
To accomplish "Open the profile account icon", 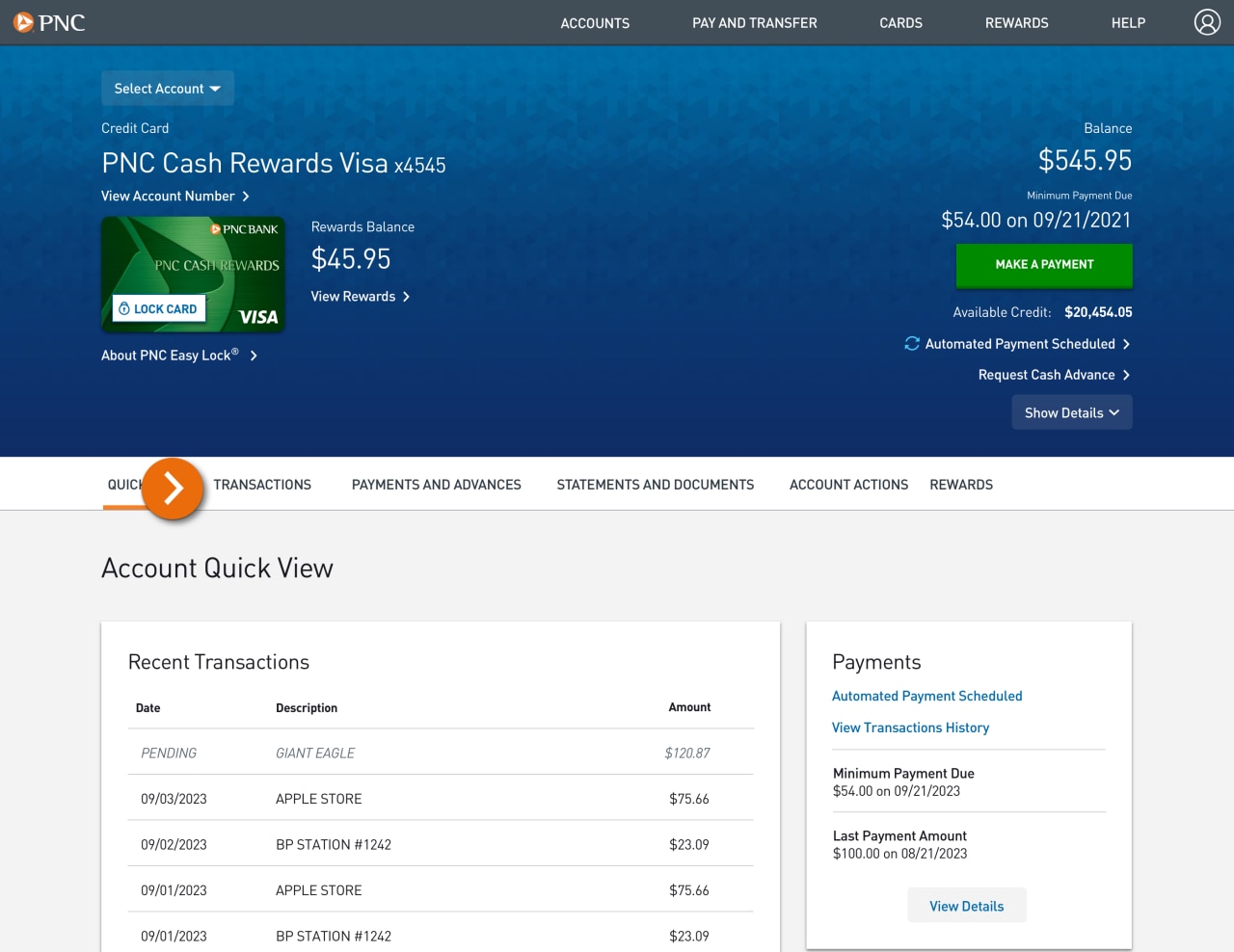I will click(x=1207, y=22).
